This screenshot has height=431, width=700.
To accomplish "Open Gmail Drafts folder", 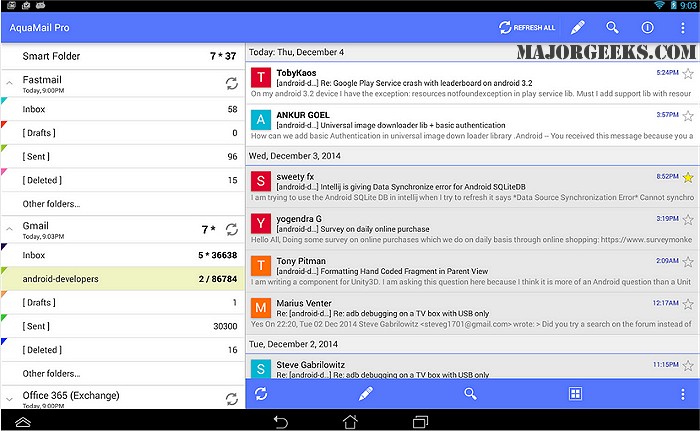I will [x=123, y=302].
